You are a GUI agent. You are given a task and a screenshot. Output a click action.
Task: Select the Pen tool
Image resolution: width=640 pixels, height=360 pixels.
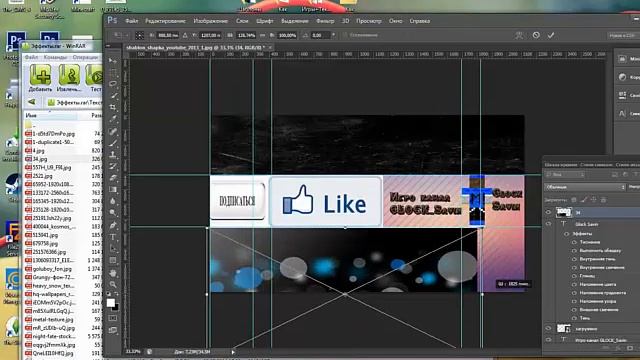pyautogui.click(x=113, y=225)
